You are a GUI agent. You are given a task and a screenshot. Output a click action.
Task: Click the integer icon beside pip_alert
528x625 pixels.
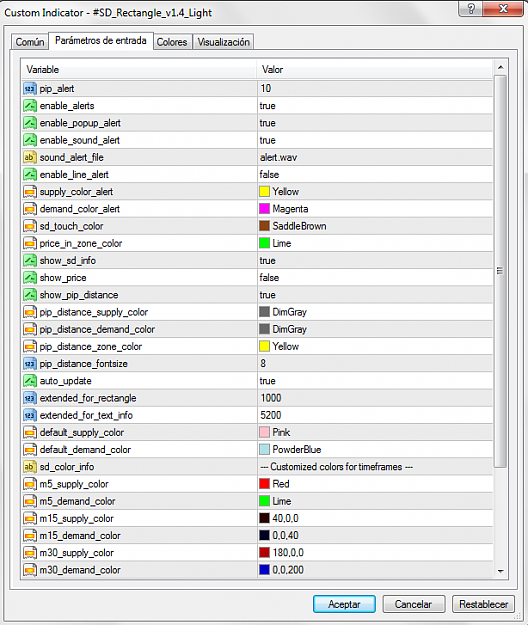click(30, 88)
